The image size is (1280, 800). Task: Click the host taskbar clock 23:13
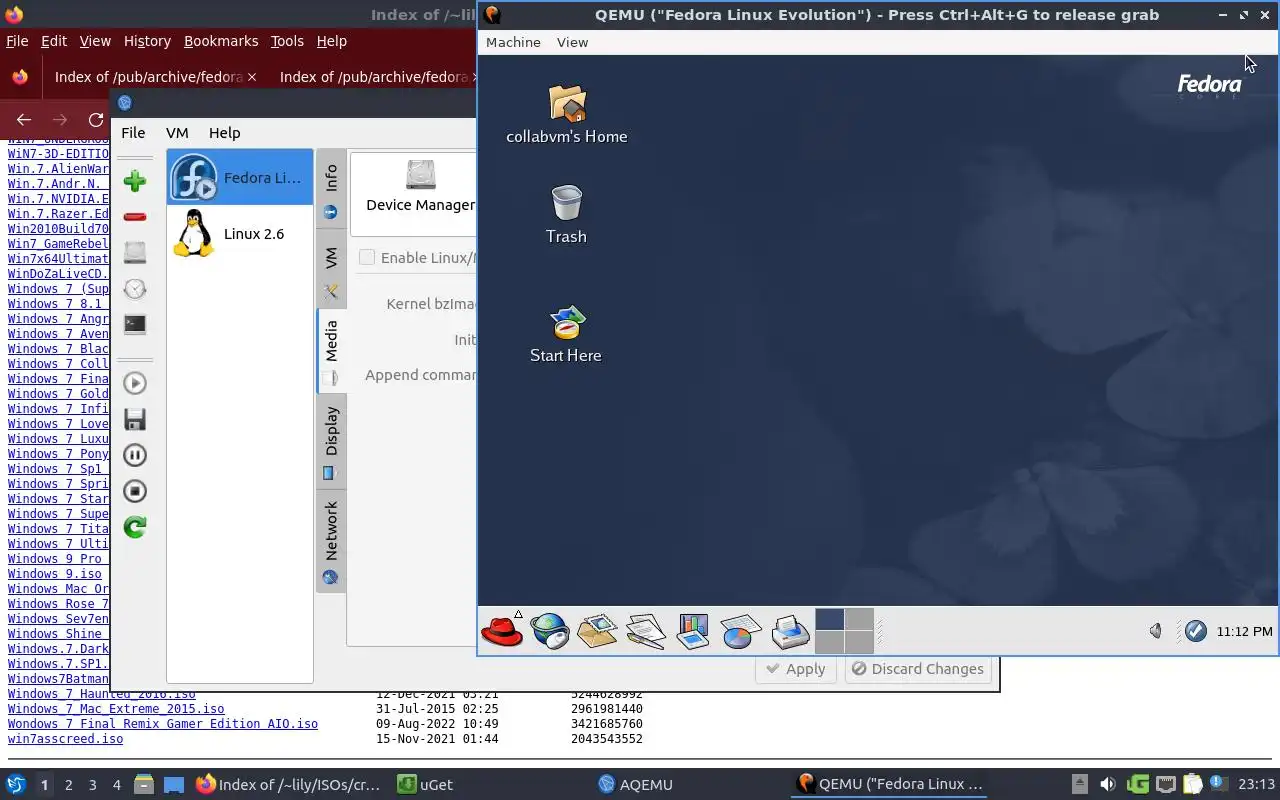coord(1256,785)
